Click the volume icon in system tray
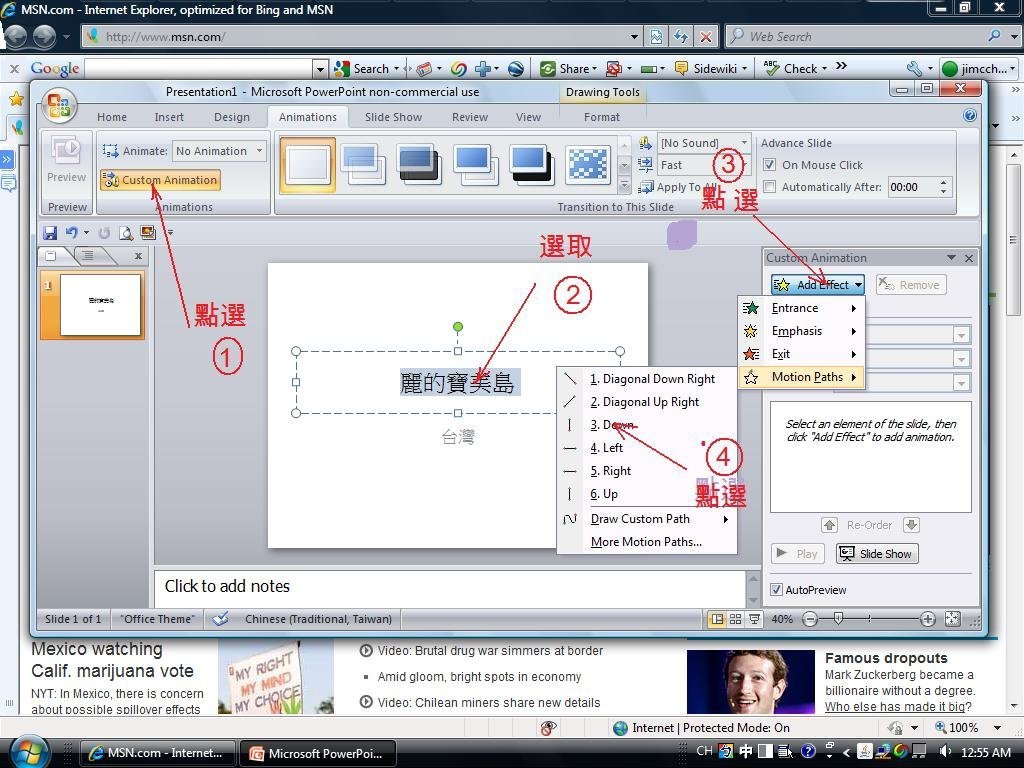1024x768 pixels. pyautogui.click(x=944, y=752)
